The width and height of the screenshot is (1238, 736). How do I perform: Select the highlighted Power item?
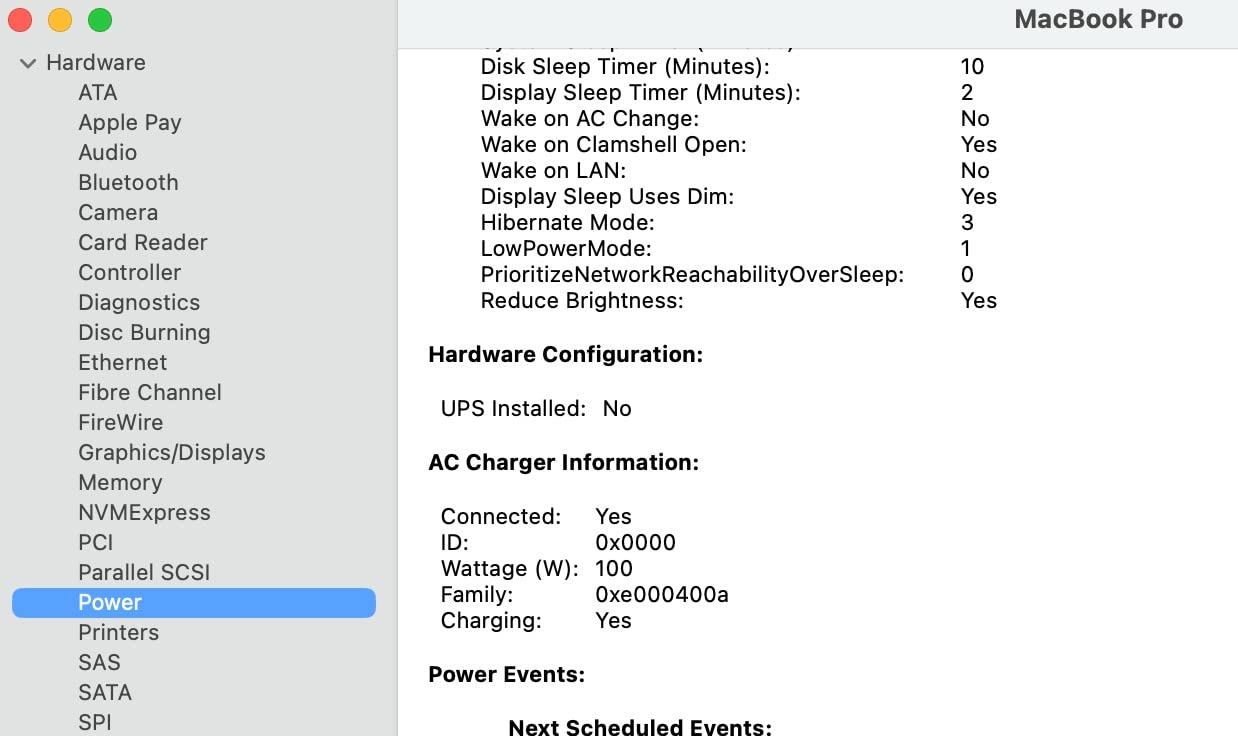click(110, 602)
